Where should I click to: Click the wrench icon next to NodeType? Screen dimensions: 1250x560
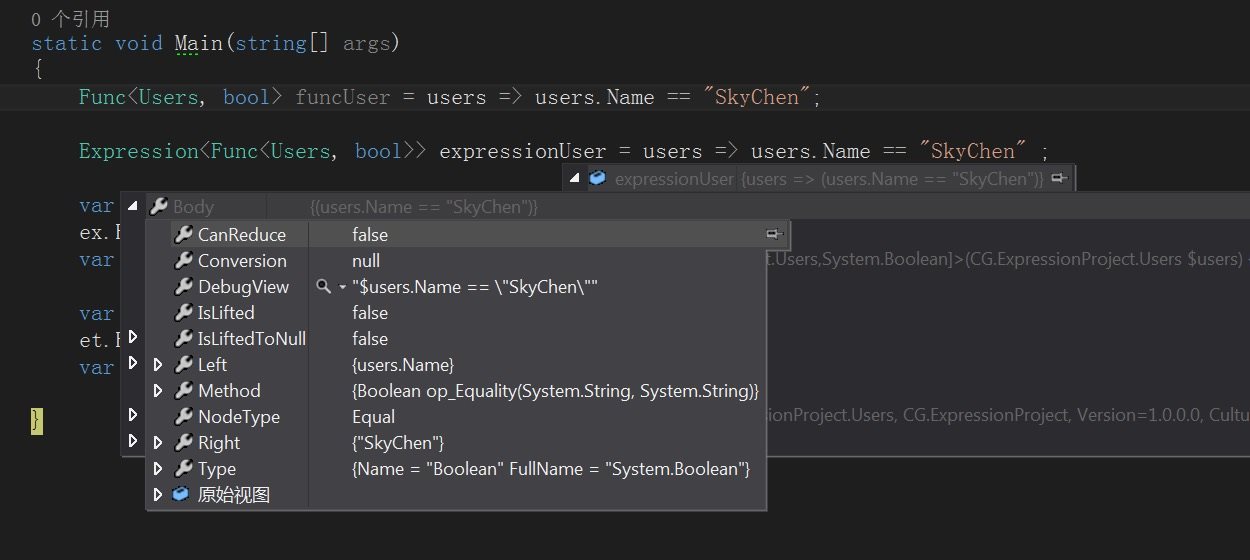[183, 417]
